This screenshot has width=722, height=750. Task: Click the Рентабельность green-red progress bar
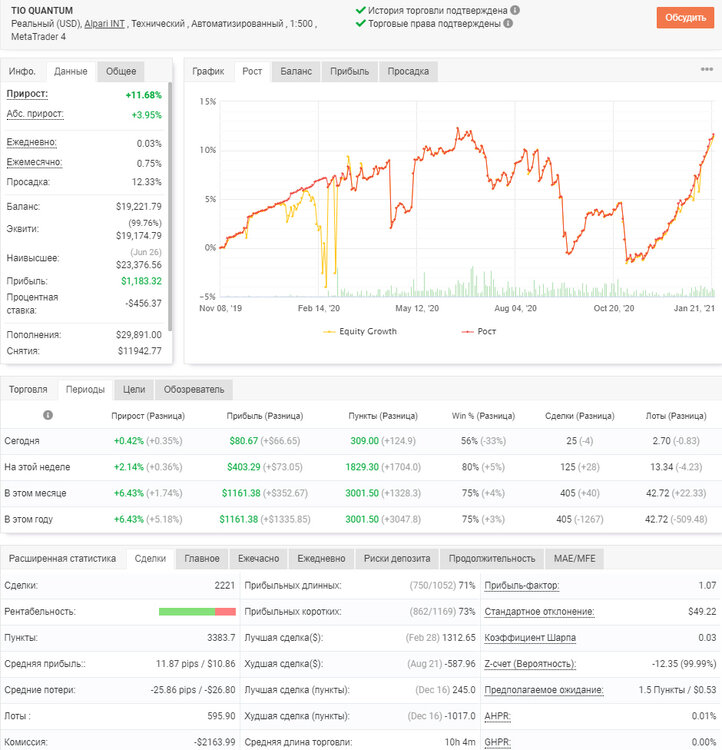(x=197, y=612)
